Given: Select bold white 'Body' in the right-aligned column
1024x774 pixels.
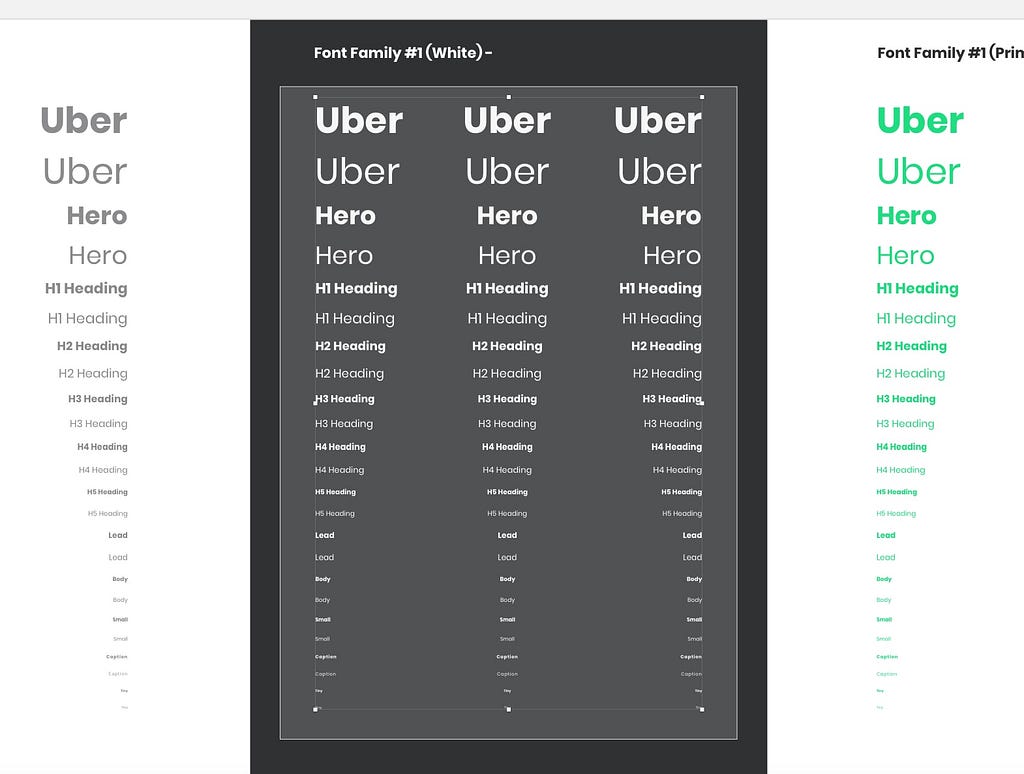Looking at the screenshot, I should pyautogui.click(x=694, y=579).
